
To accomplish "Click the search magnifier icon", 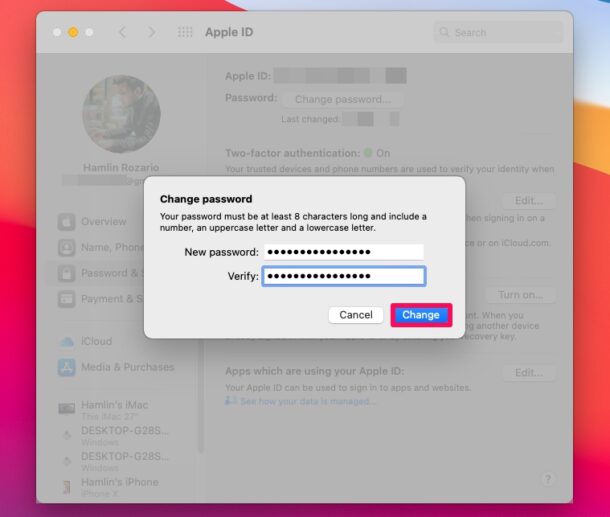I will [444, 32].
